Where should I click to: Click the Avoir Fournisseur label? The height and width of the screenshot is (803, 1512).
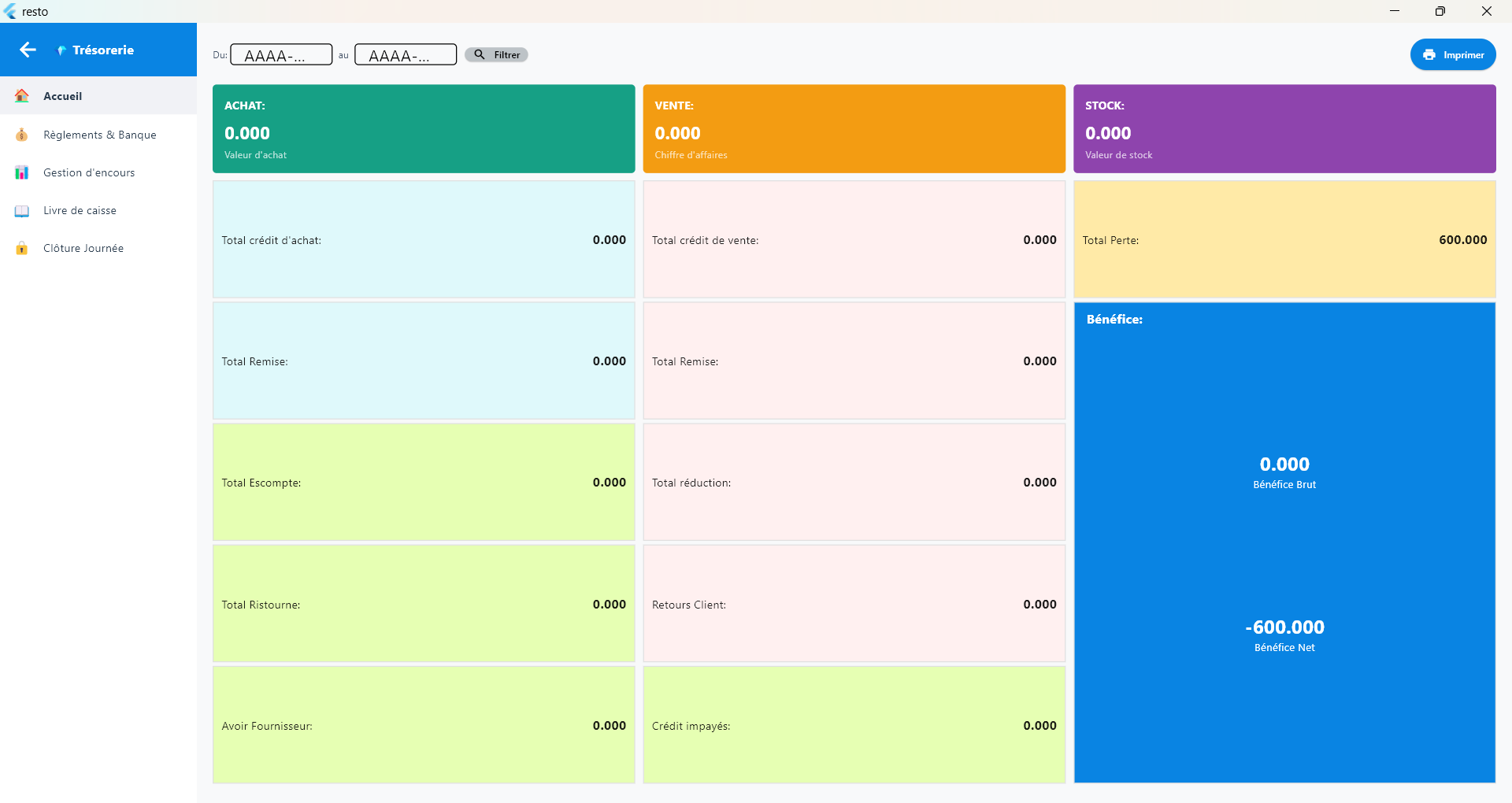[267, 726]
